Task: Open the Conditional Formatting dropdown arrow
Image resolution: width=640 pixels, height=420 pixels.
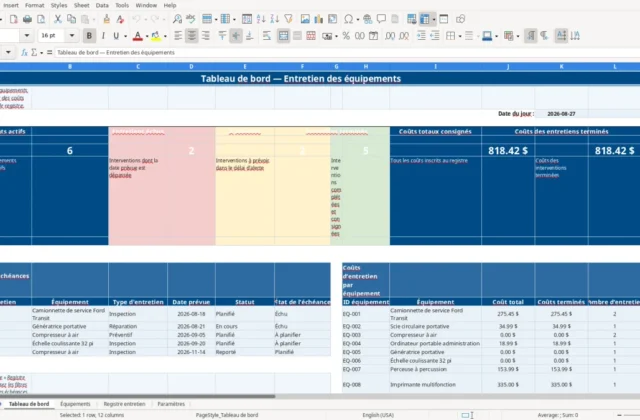Action: click(518, 36)
